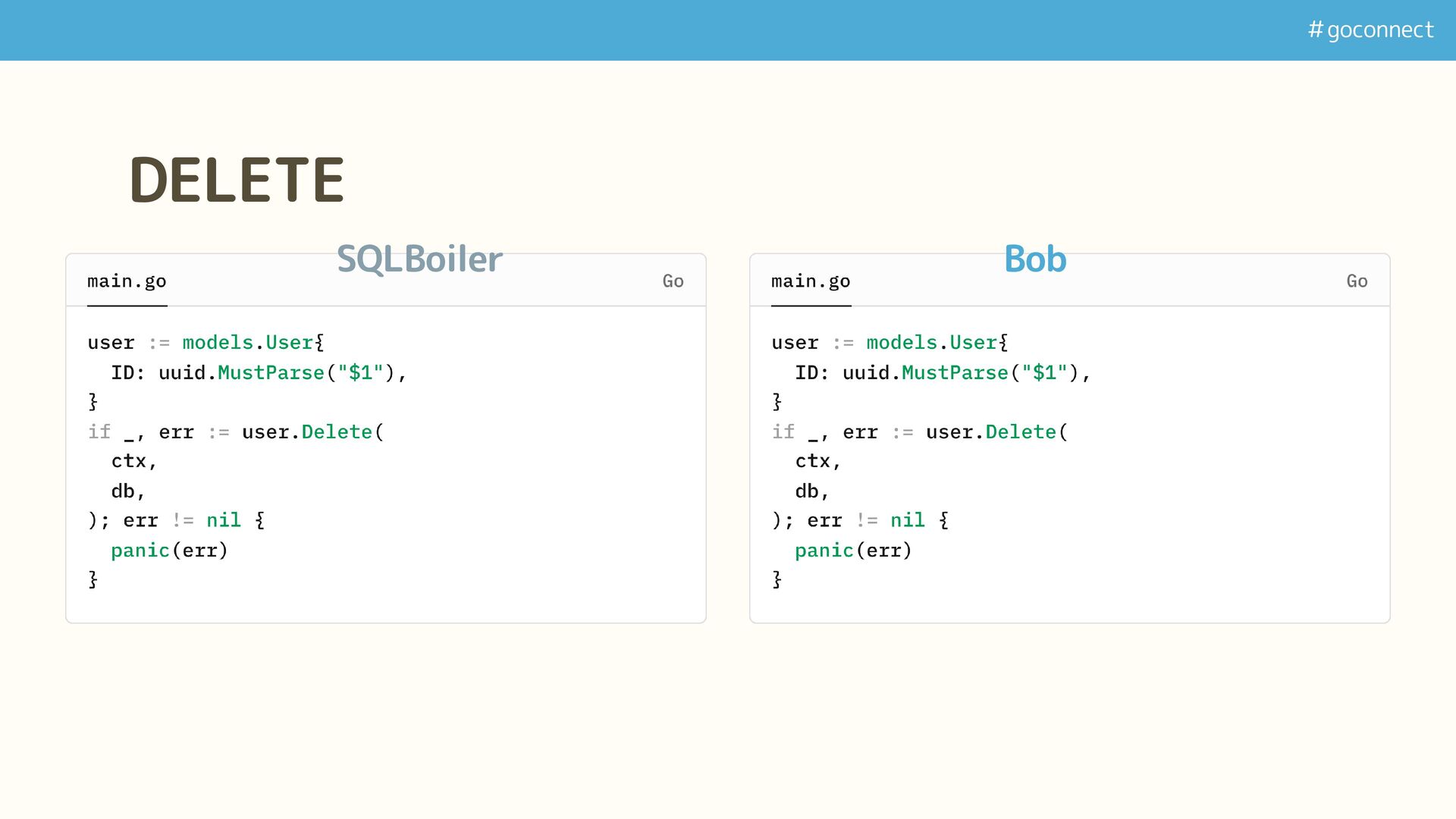Click the db argument in SQLBoiler code
This screenshot has width=1456, height=819.
tap(123, 491)
